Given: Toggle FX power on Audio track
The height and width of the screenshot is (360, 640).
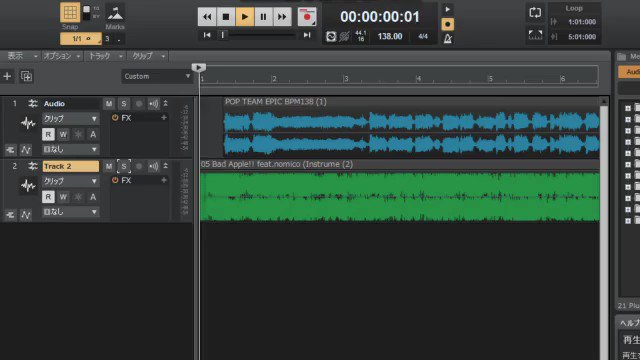Looking at the screenshot, I should (x=115, y=118).
